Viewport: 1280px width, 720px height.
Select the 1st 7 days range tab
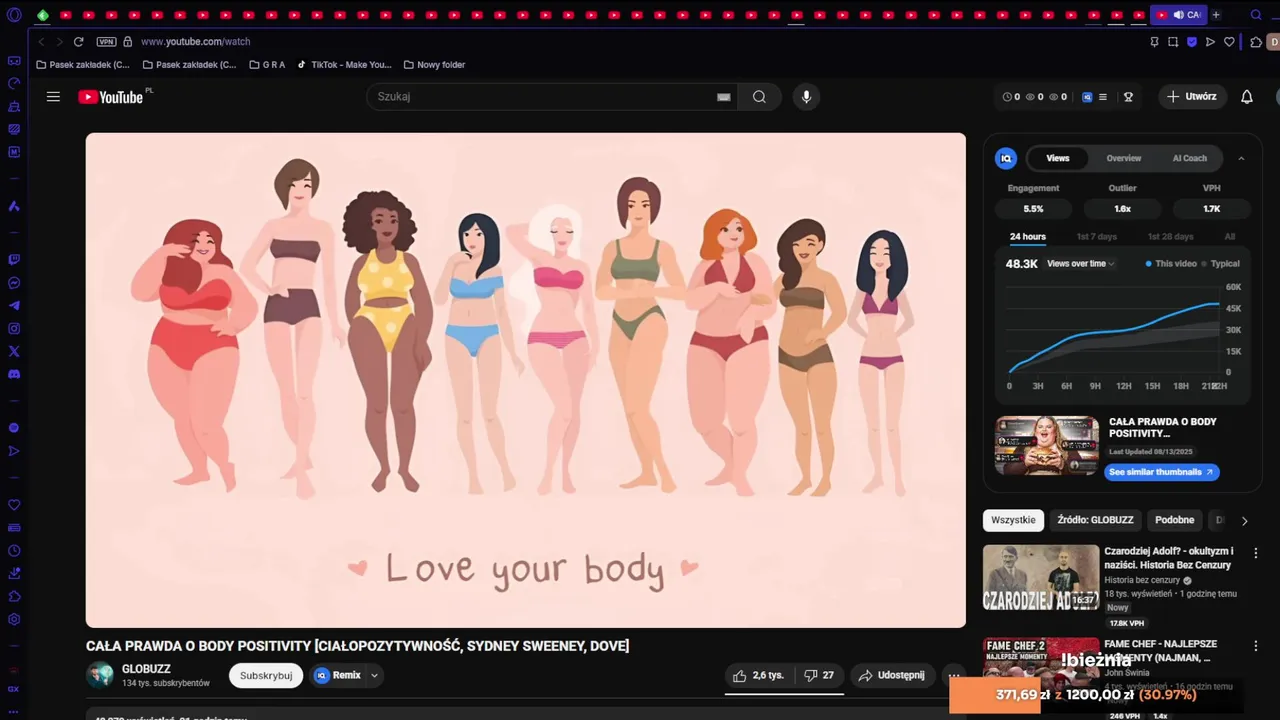click(x=1097, y=237)
